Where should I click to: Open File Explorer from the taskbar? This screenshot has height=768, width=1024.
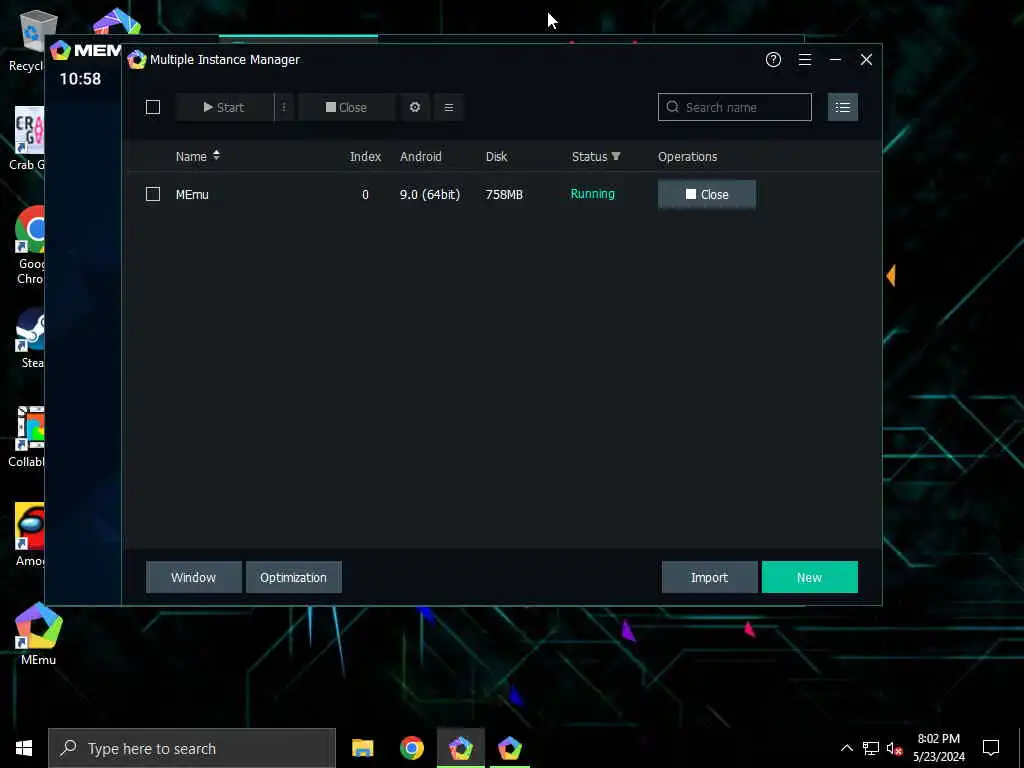[x=362, y=748]
